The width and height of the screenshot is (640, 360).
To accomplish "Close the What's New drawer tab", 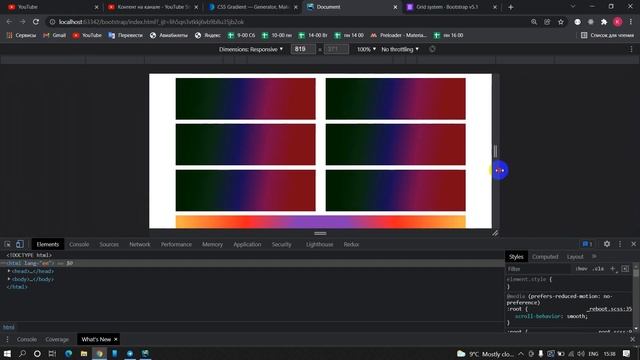I will tap(116, 339).
